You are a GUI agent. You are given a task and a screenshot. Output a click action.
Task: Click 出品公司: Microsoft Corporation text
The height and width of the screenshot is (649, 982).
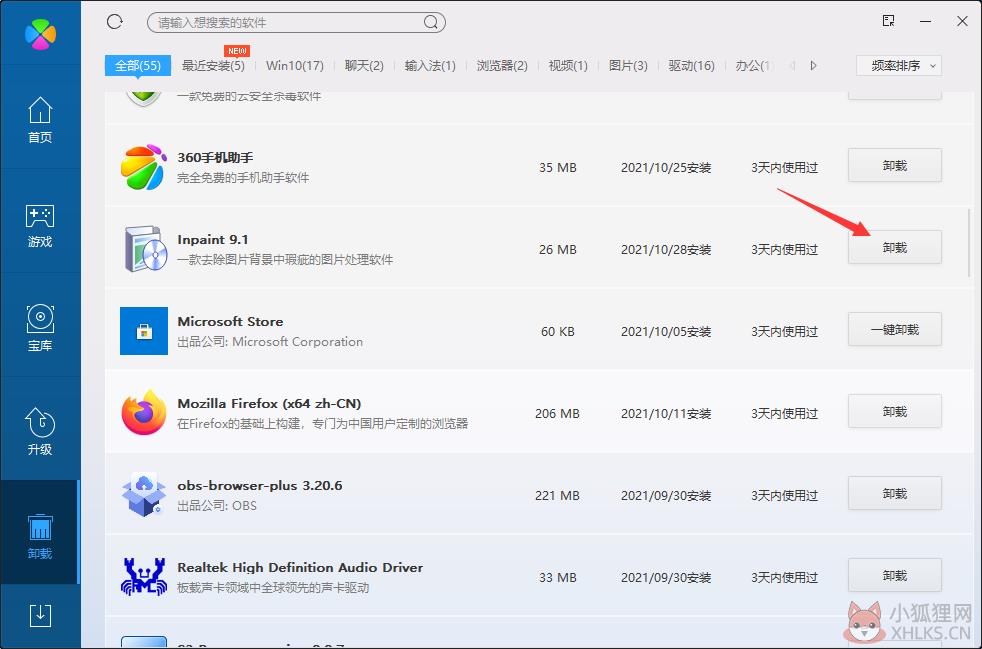click(x=270, y=342)
